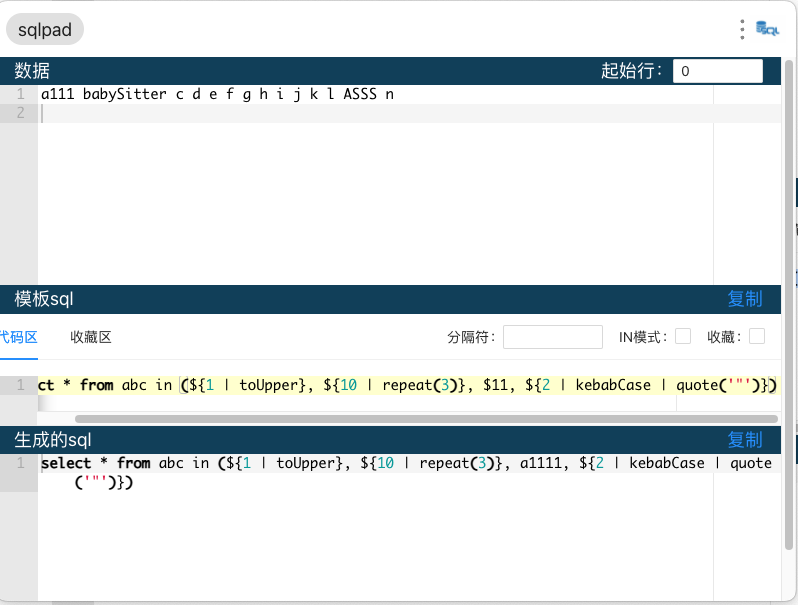798x605 pixels.
Task: Open the three-dot more options menu
Action: 742,30
